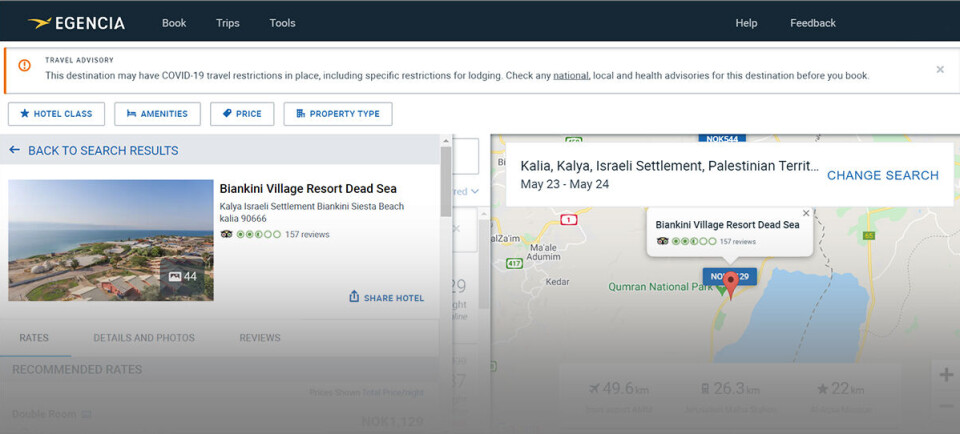
Task: Open the Price filter
Action: click(242, 114)
